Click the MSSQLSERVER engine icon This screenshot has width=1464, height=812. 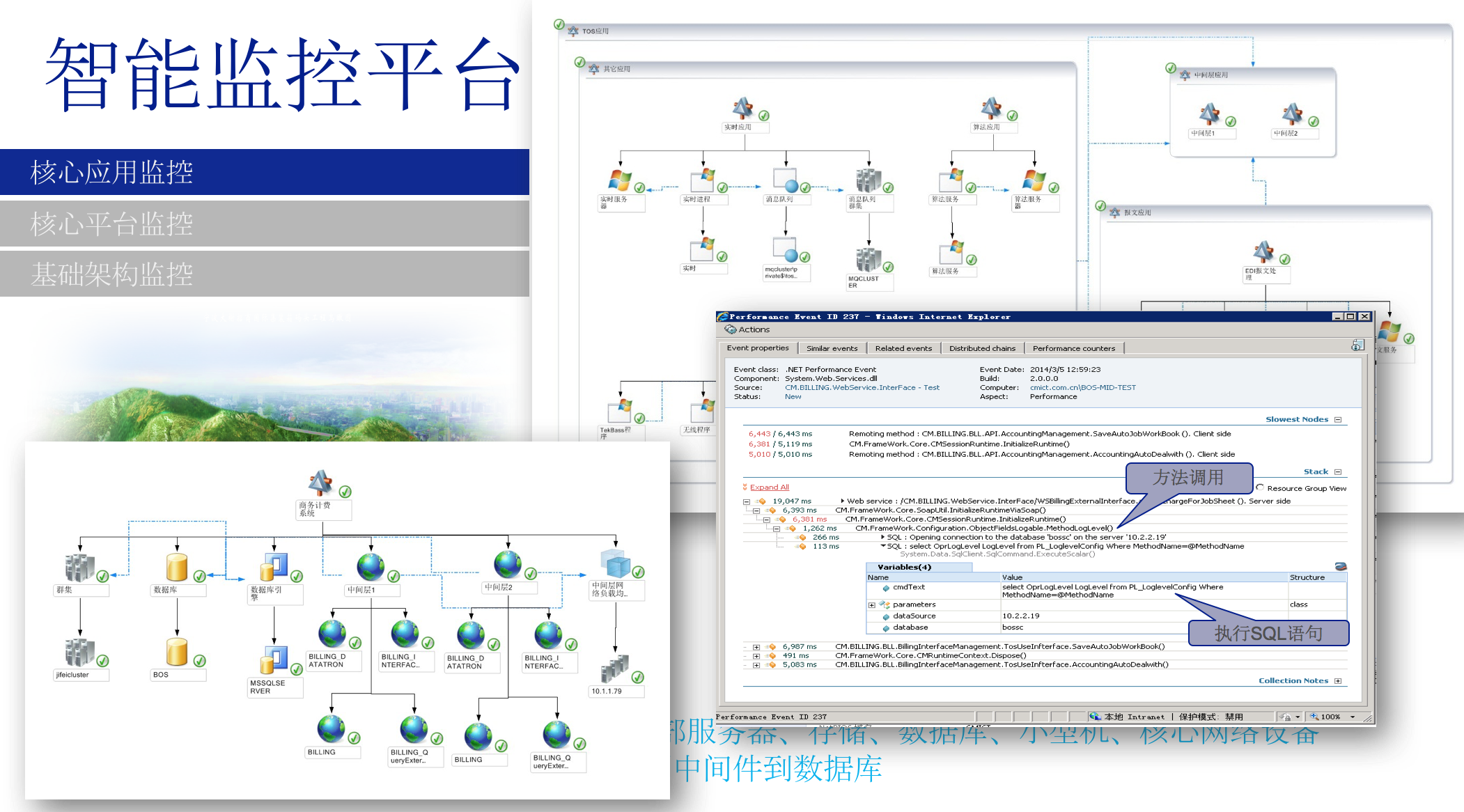(x=274, y=659)
